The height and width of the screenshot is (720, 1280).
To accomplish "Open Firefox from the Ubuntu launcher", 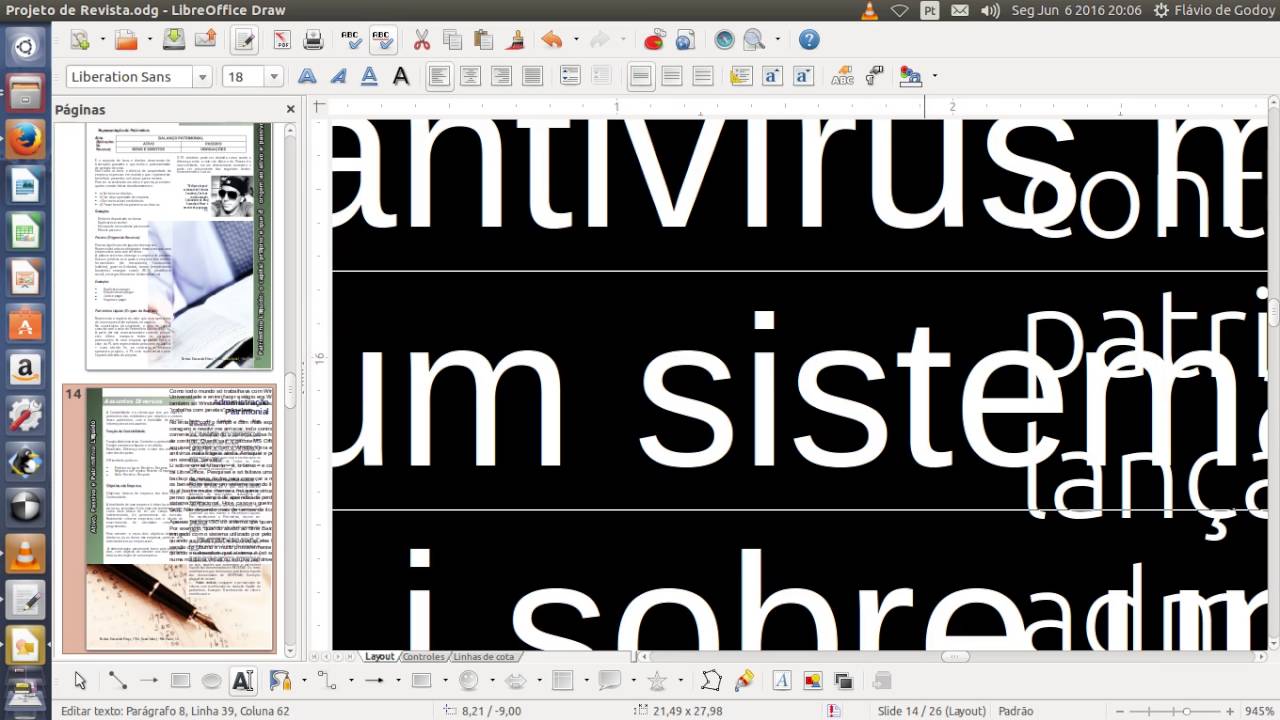I will click(25, 138).
